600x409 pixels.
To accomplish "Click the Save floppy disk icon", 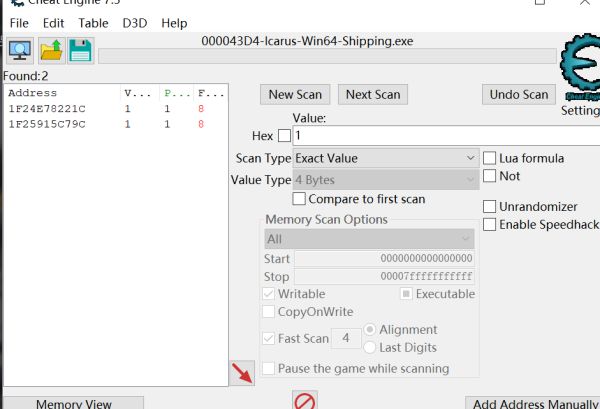I will pyautogui.click(x=80, y=50).
